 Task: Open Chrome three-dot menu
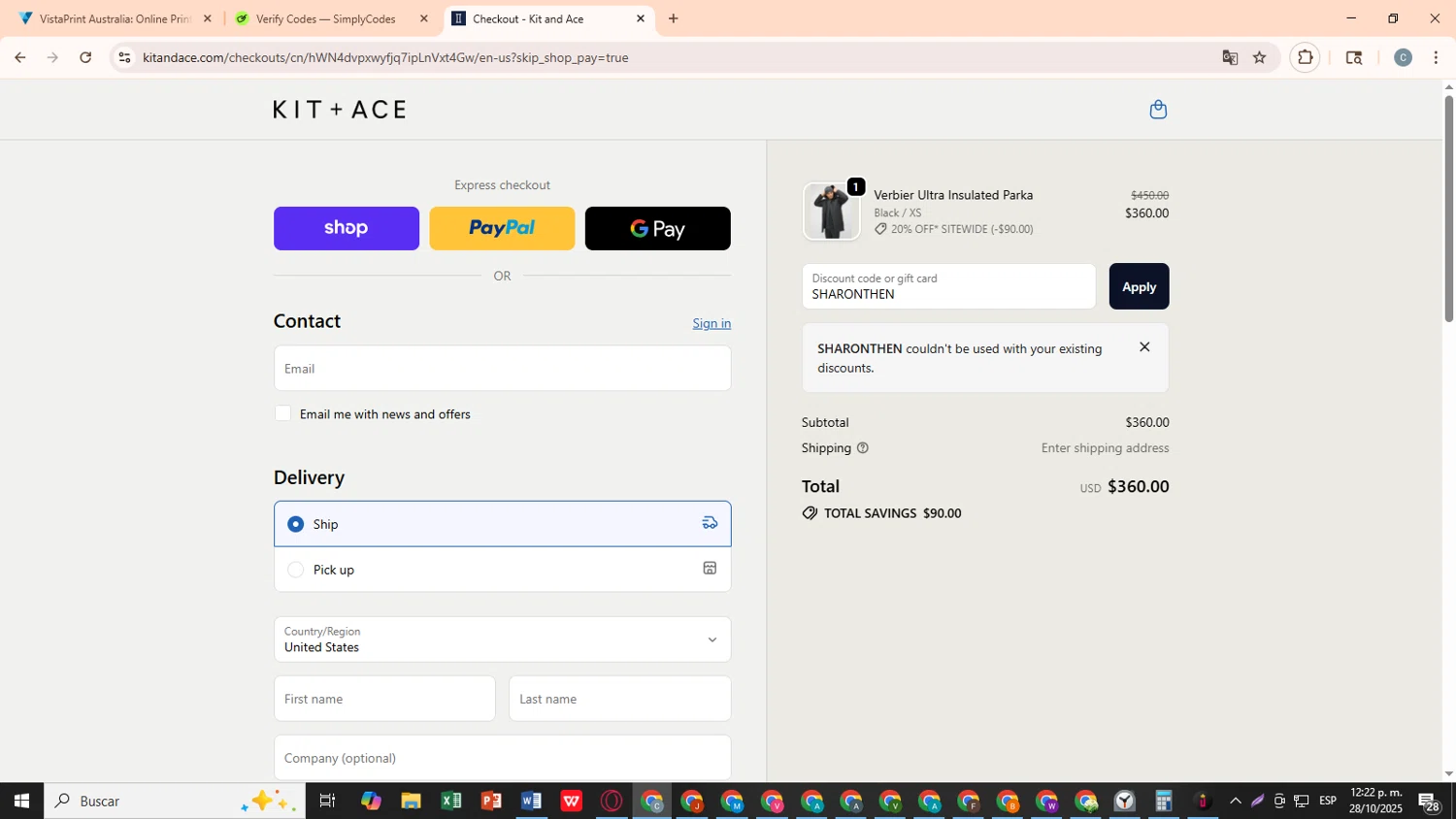coord(1436,57)
